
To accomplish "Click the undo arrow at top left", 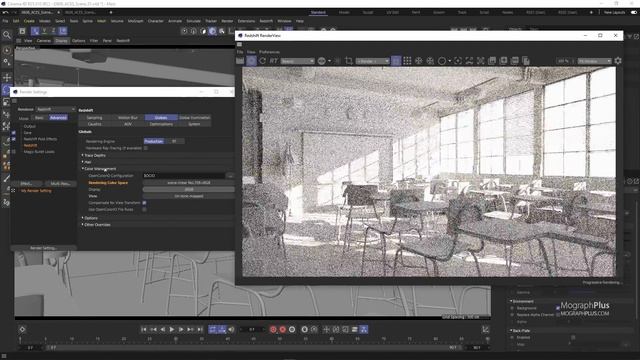I will pyautogui.click(x=5, y=12).
